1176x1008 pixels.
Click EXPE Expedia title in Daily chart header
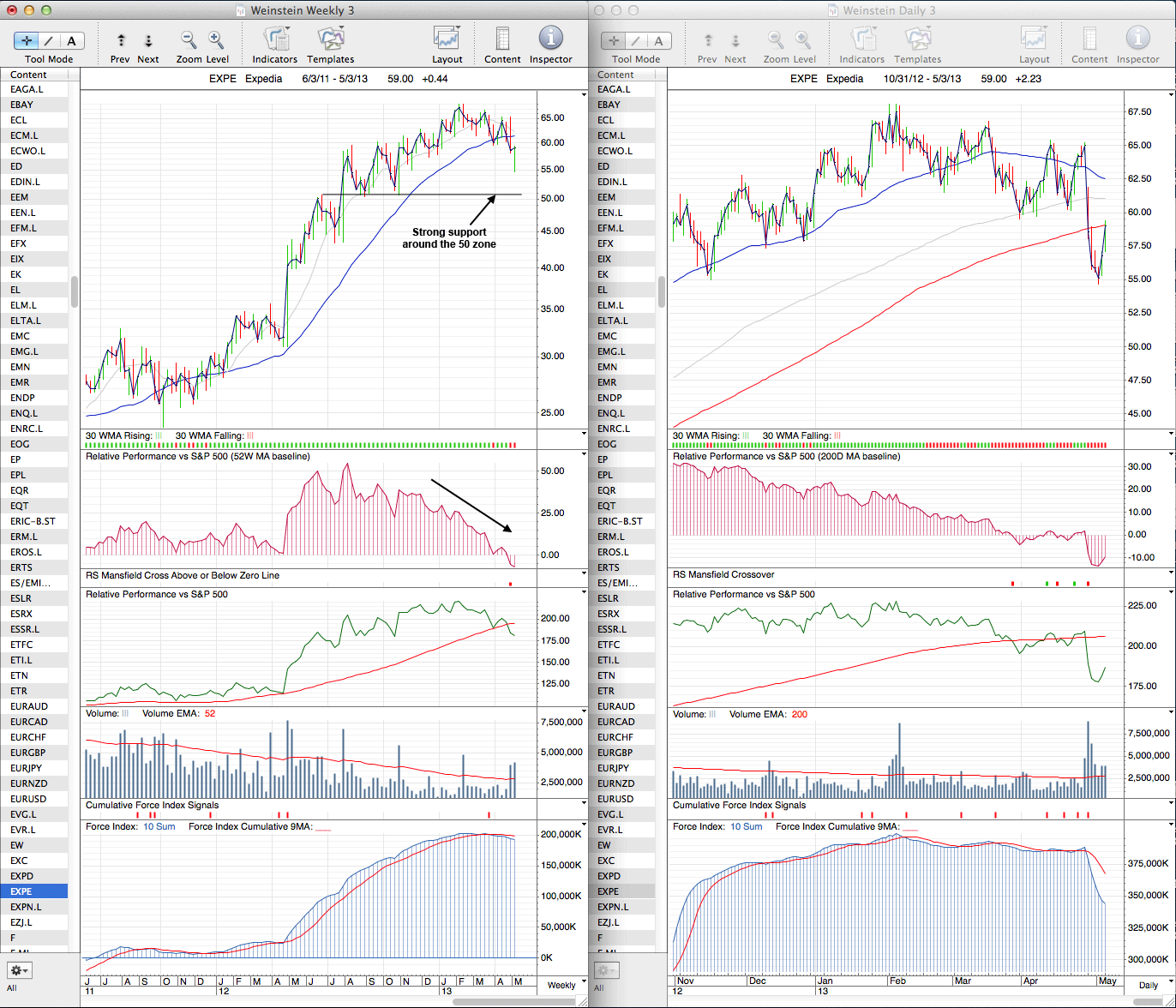coord(827,78)
